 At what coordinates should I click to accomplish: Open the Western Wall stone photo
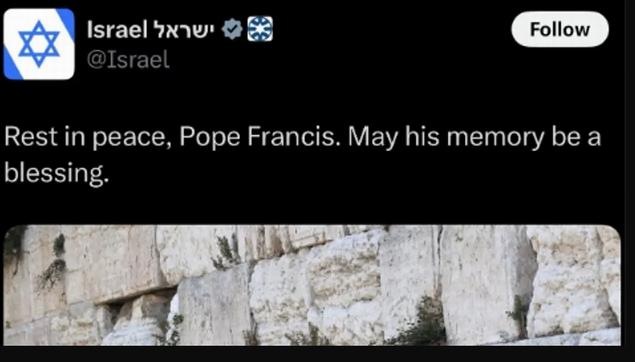point(312,285)
